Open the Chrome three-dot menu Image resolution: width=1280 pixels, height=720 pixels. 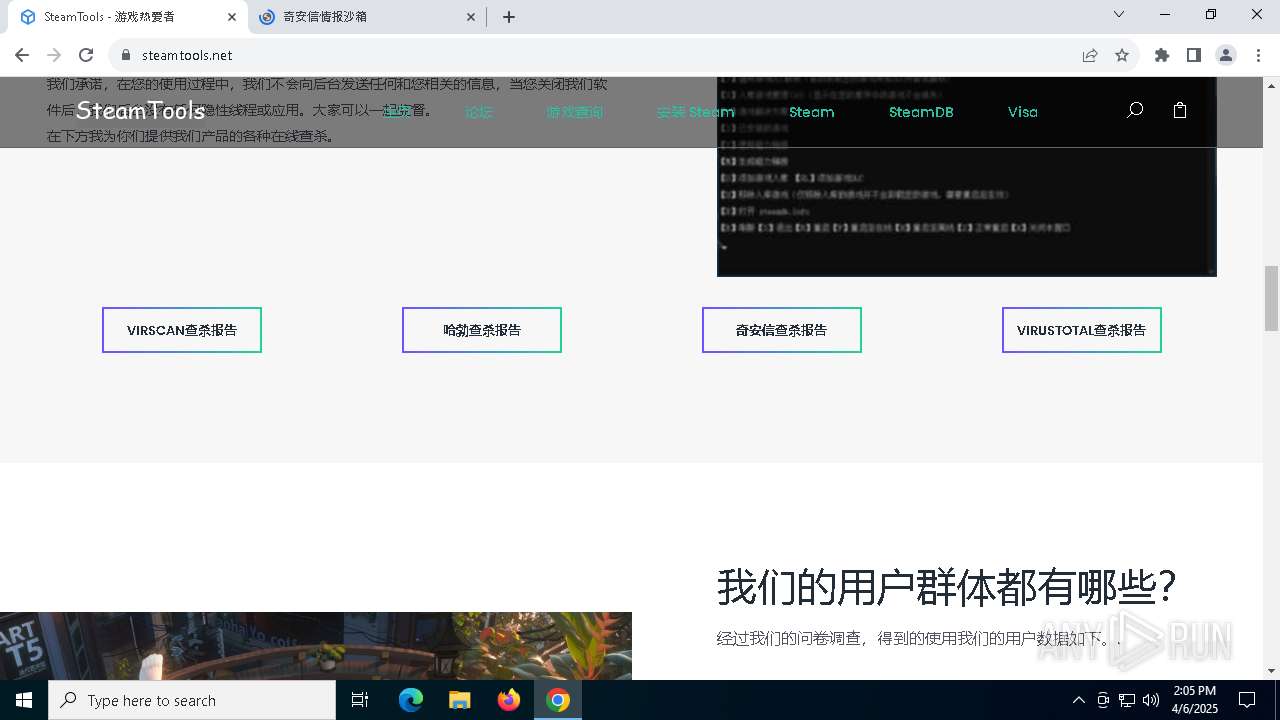click(1258, 55)
